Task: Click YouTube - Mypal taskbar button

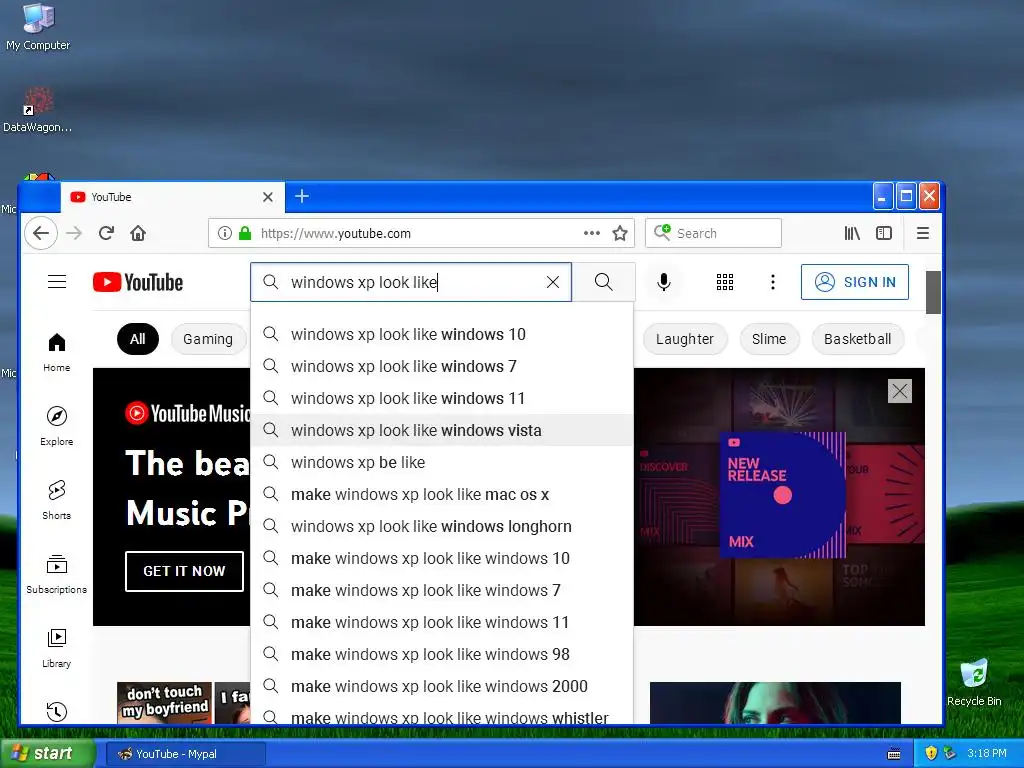Action: click(185, 754)
